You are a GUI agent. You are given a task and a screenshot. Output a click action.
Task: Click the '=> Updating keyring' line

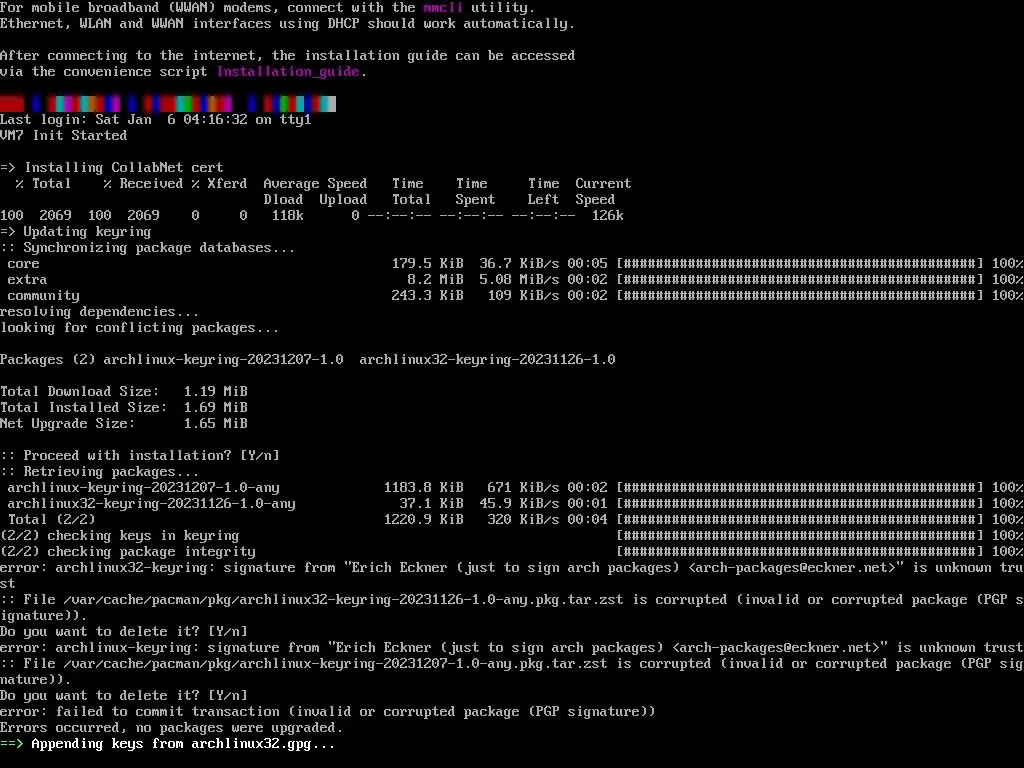click(75, 231)
